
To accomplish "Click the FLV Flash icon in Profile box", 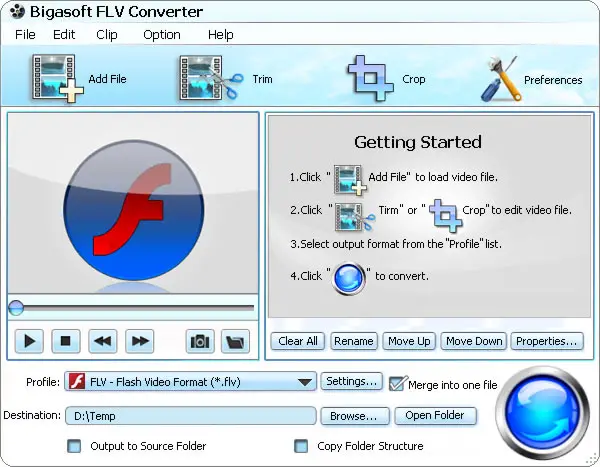I will pos(77,382).
